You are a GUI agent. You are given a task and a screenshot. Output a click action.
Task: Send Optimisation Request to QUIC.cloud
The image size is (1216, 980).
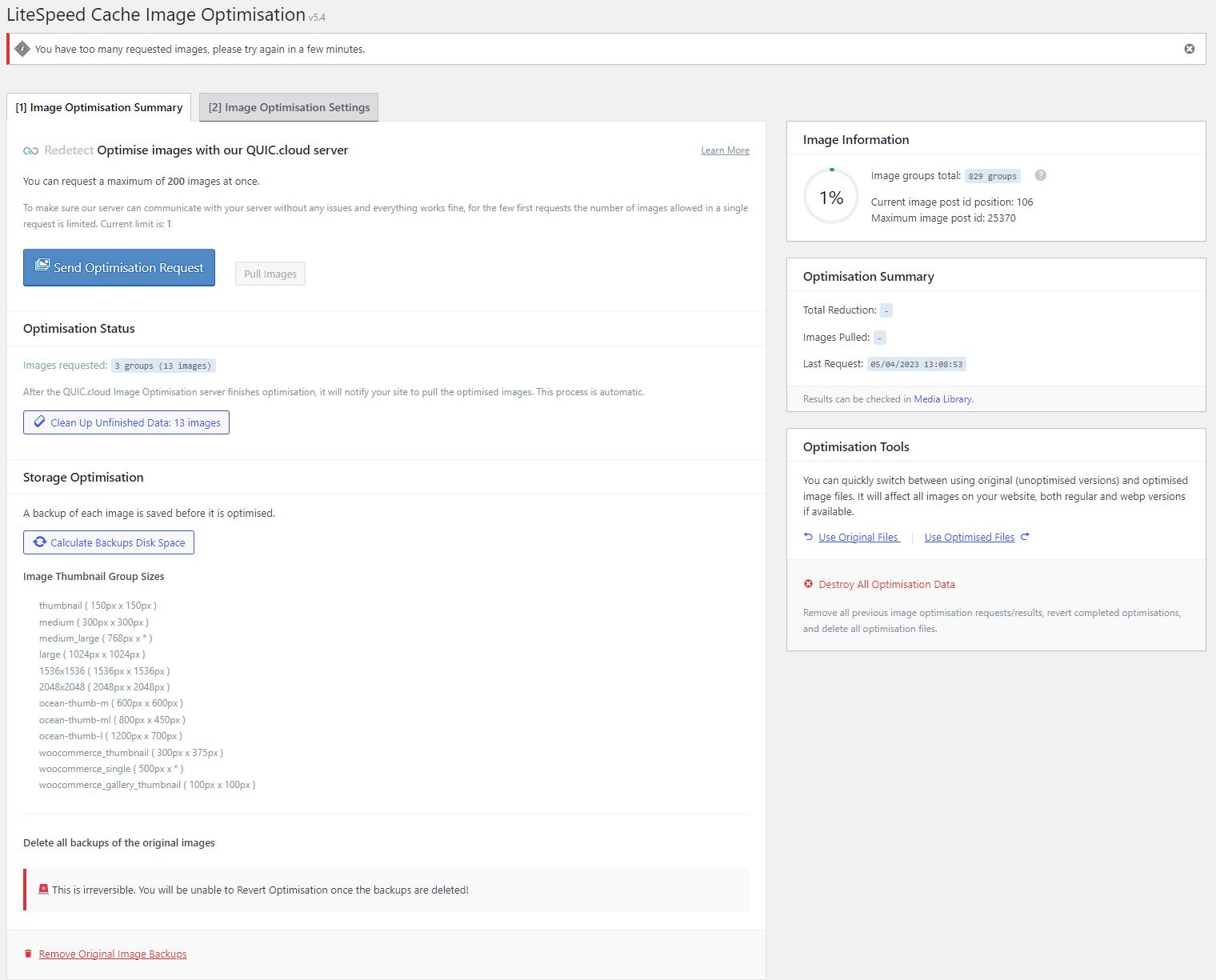click(x=119, y=267)
